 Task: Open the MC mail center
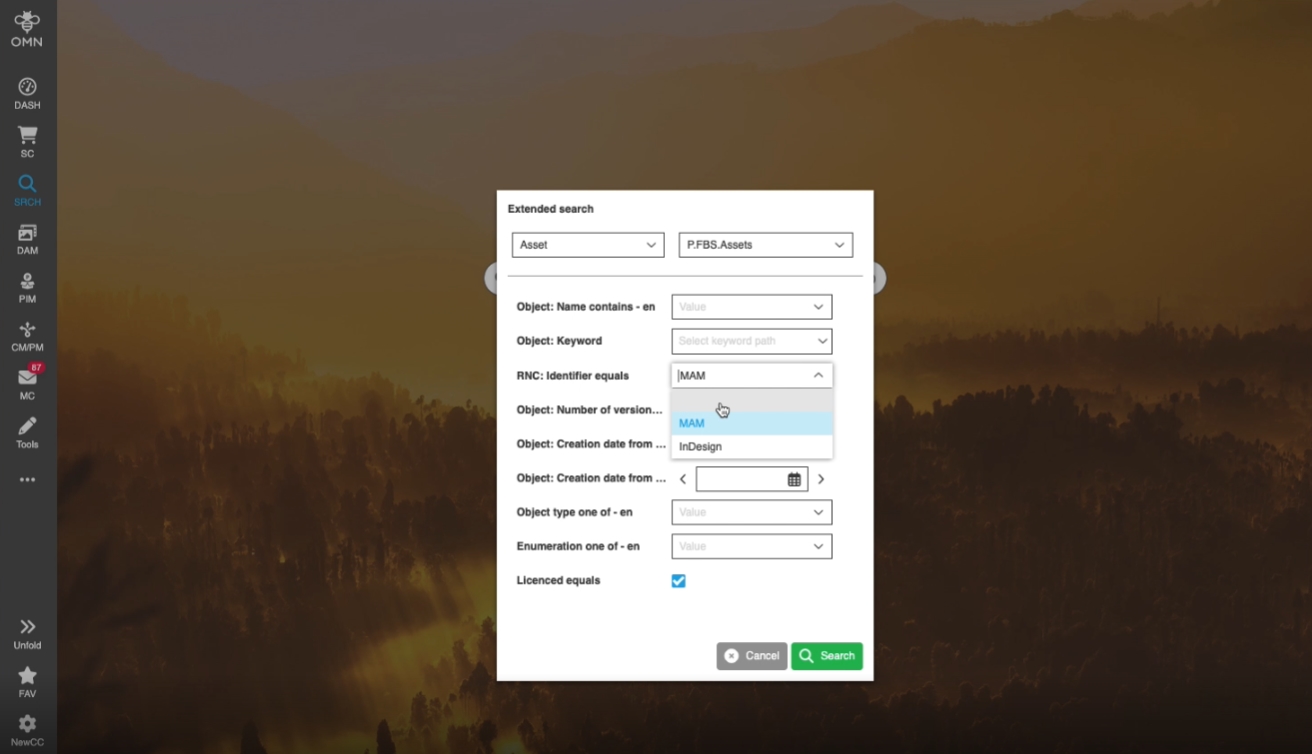[27, 384]
